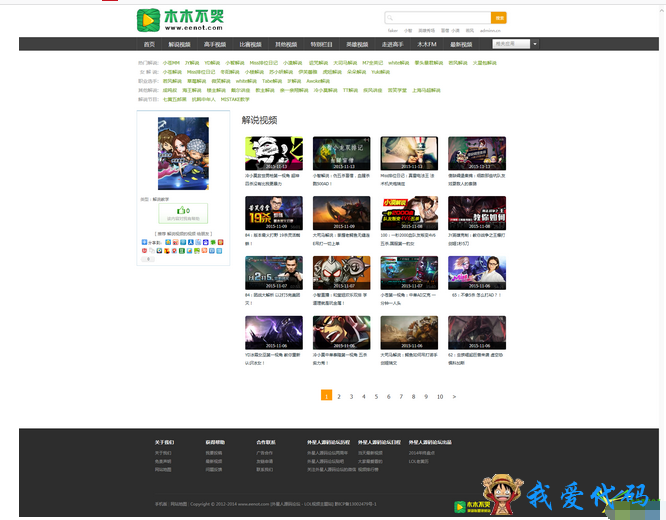This screenshot has width=666, height=520.
Task: Open the MISTAKE教学 tag link
Action: coord(235,99)
